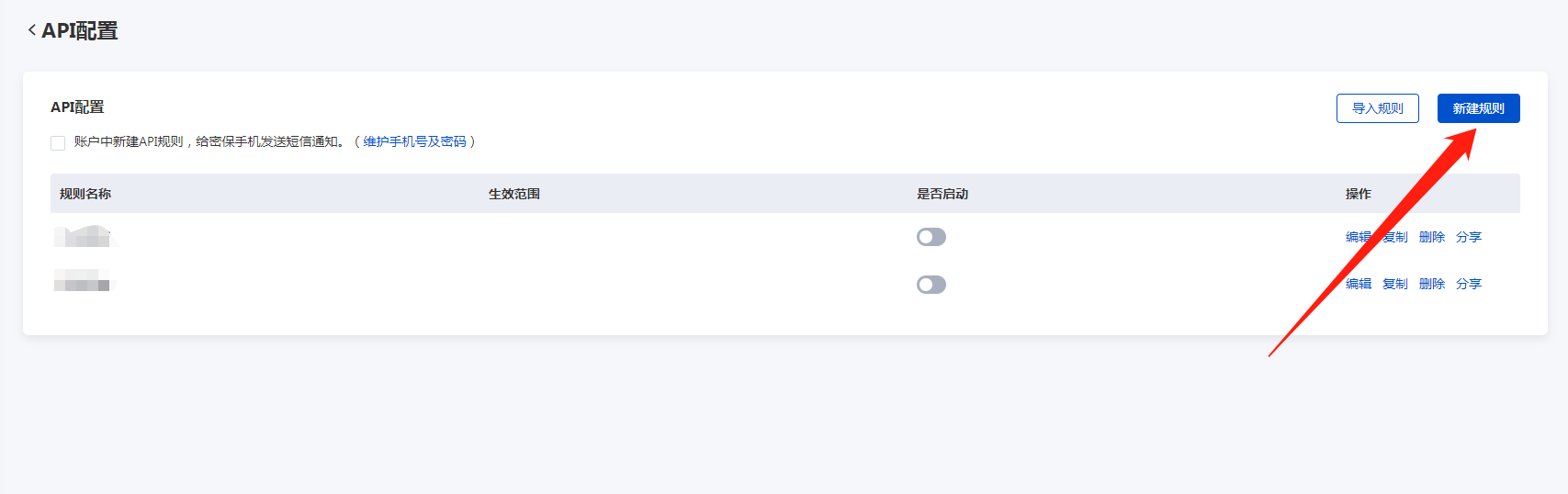Click the 新建规则 button
The height and width of the screenshot is (494, 1568).
[1478, 108]
